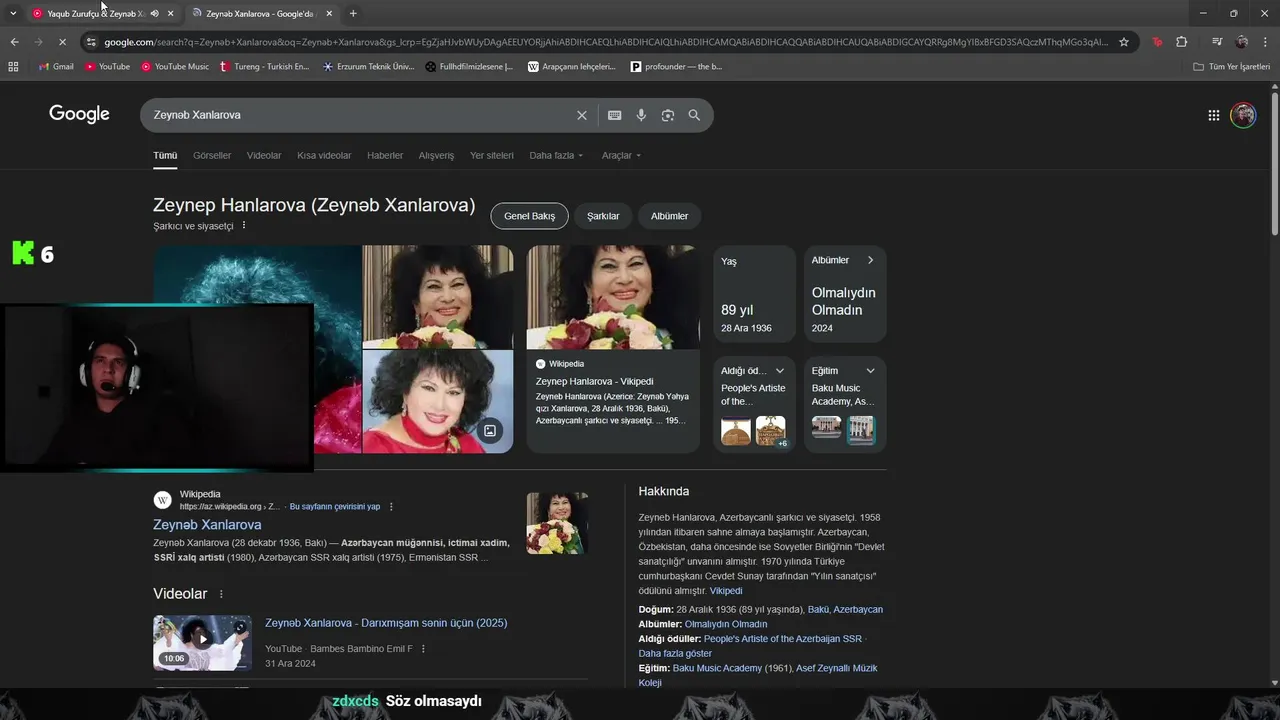Viewport: 1280px width, 720px height.
Task: Clear the Google search box text
Action: click(x=582, y=115)
